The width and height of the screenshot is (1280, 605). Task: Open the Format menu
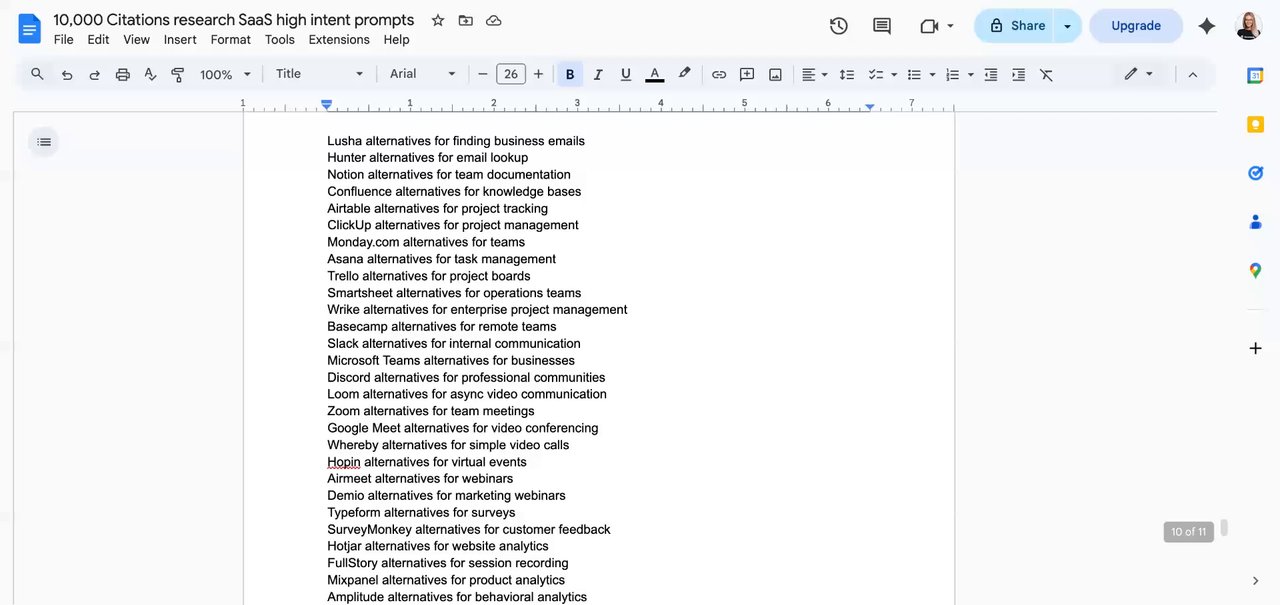coord(230,40)
